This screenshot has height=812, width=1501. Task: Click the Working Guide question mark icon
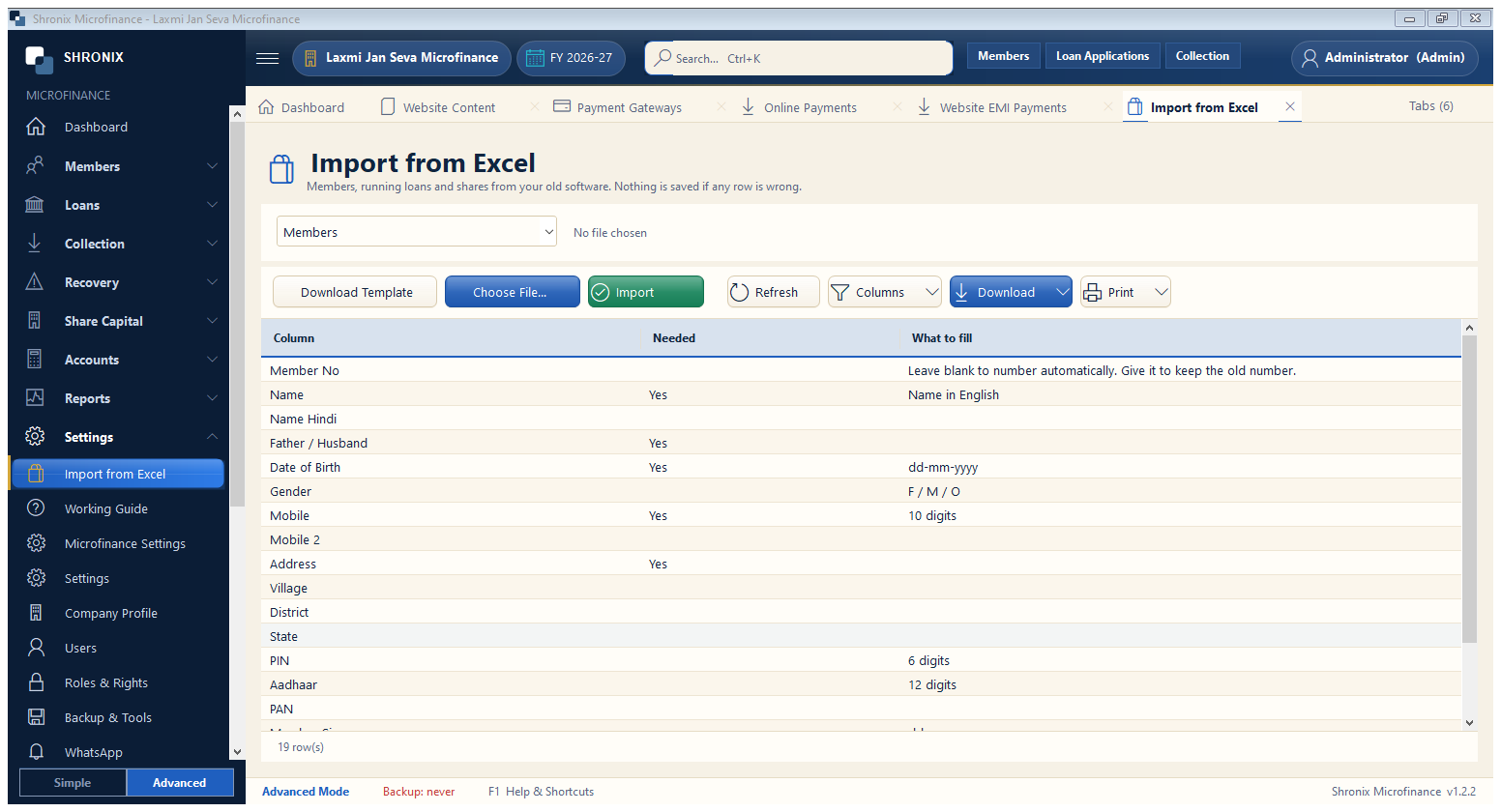(36, 508)
